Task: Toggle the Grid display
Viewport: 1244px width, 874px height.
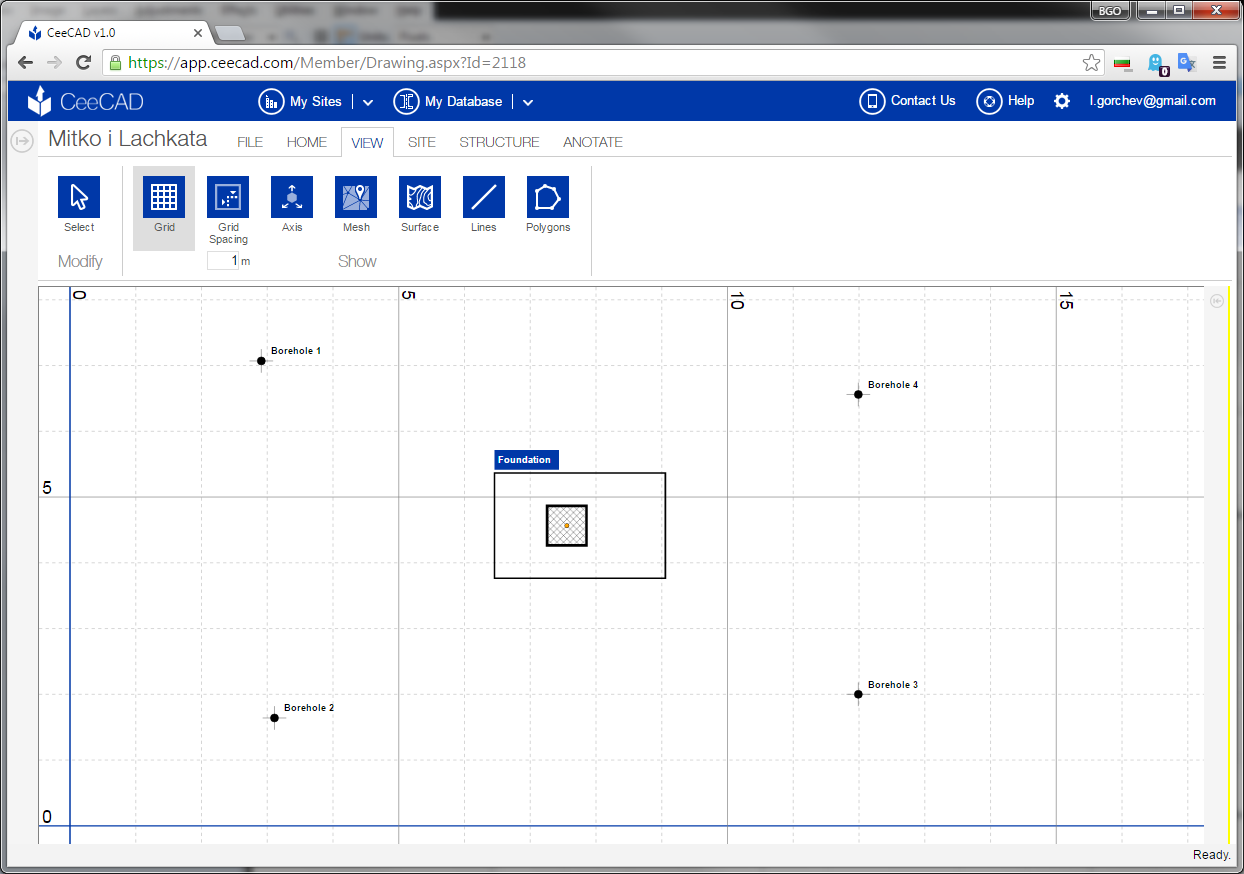Action: pos(164,197)
